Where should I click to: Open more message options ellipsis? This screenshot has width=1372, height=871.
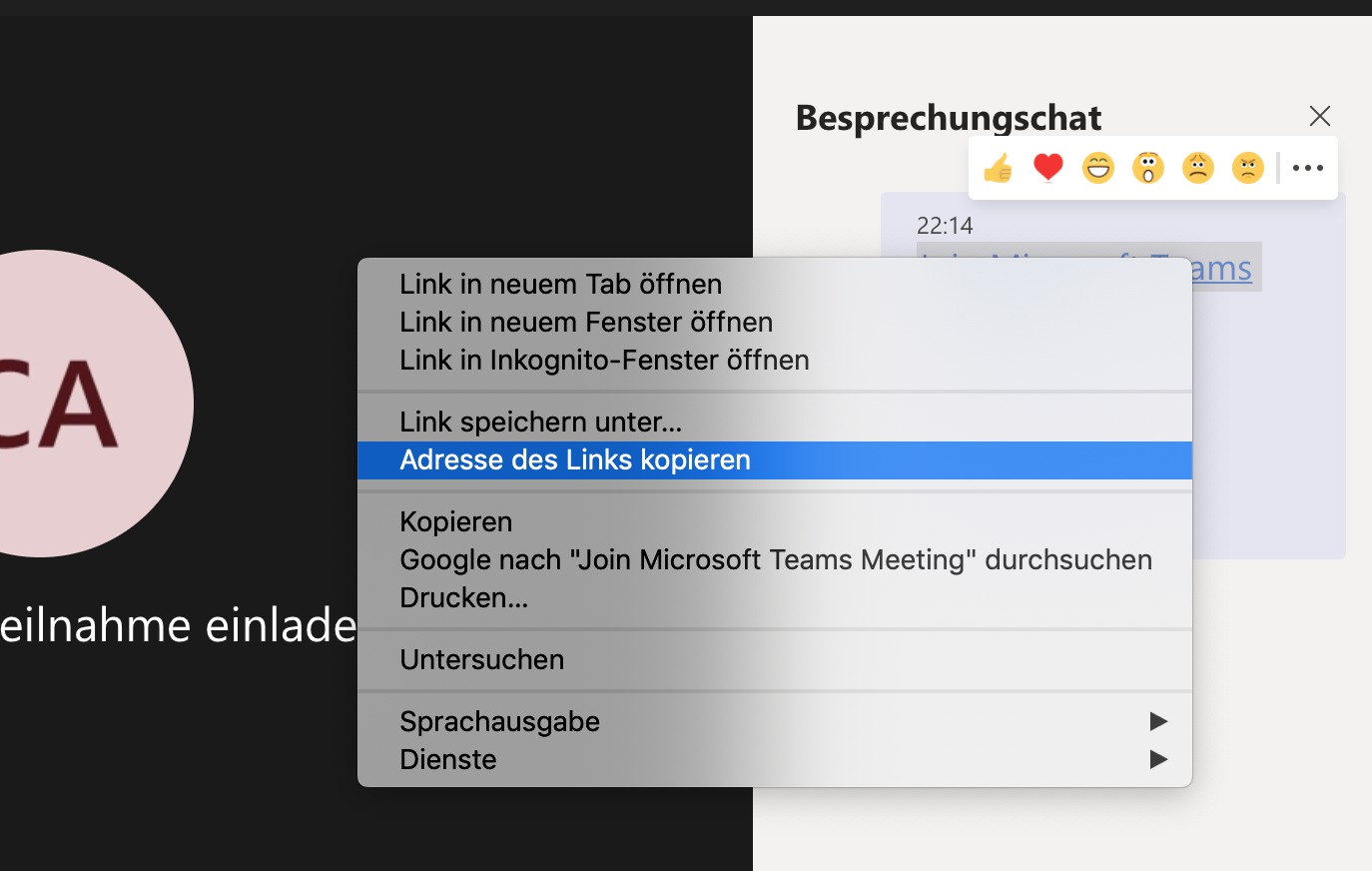1307,168
